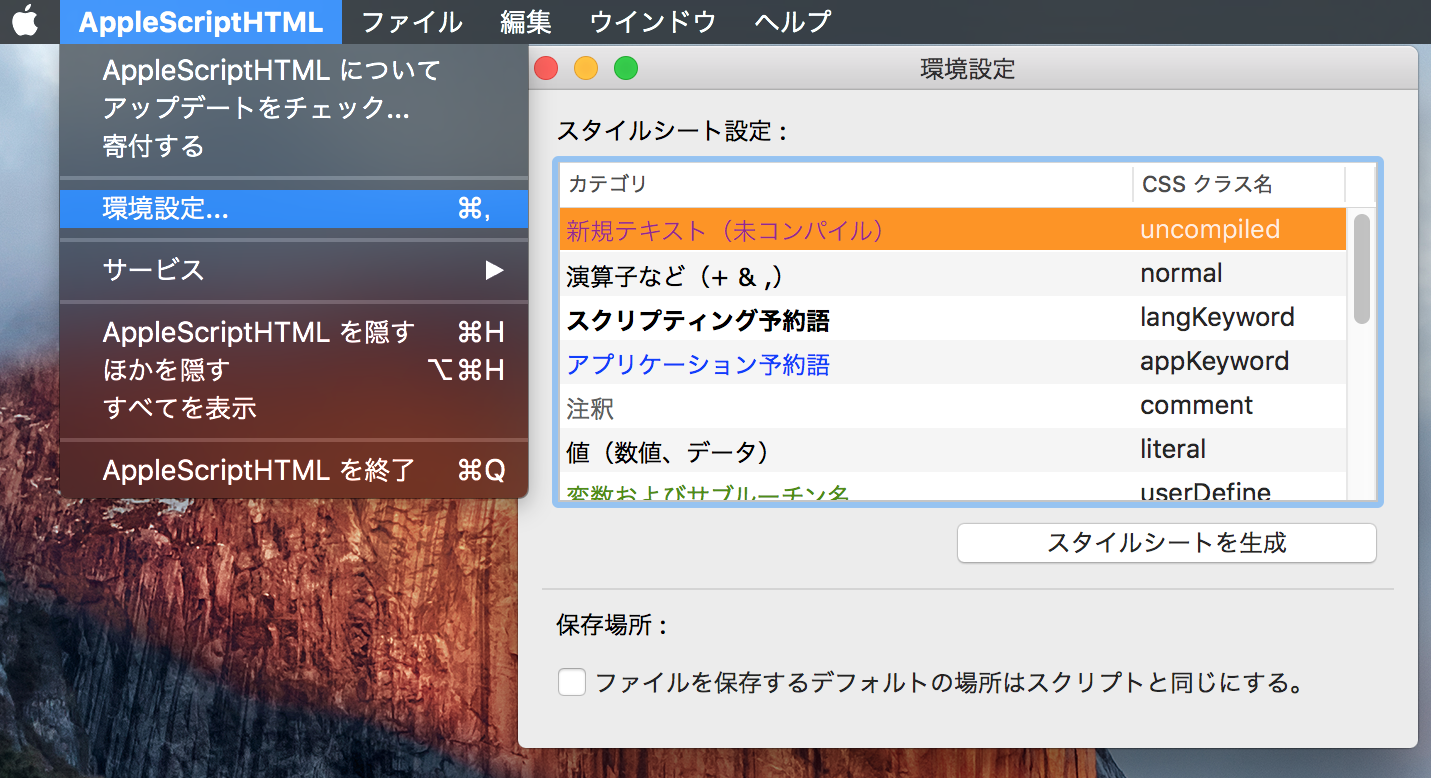Select the スクリプティング予約語 row
Screen dimensions: 1431x778
point(953,318)
